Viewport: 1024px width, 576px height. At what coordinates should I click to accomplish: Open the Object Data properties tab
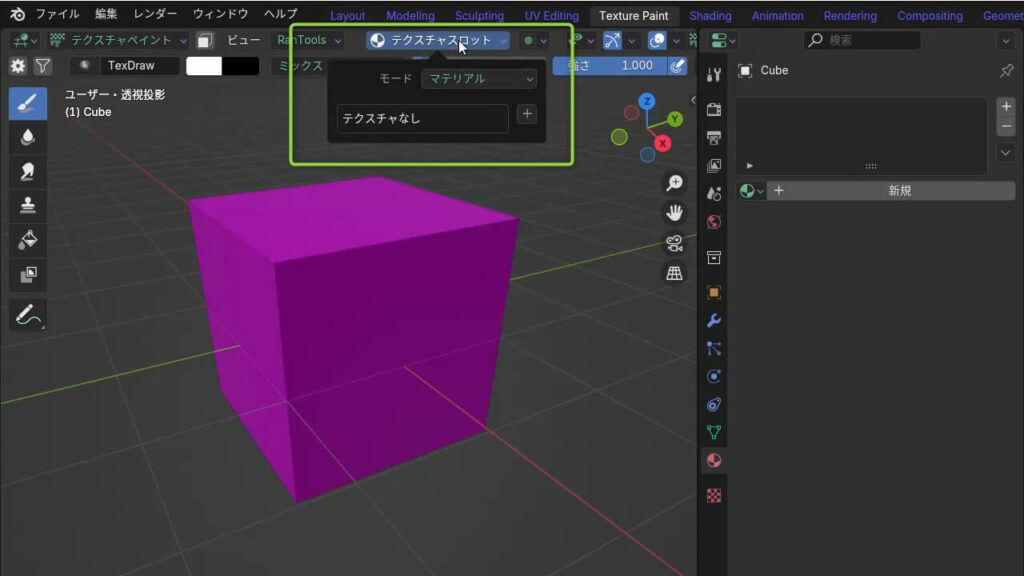pyautogui.click(x=714, y=432)
